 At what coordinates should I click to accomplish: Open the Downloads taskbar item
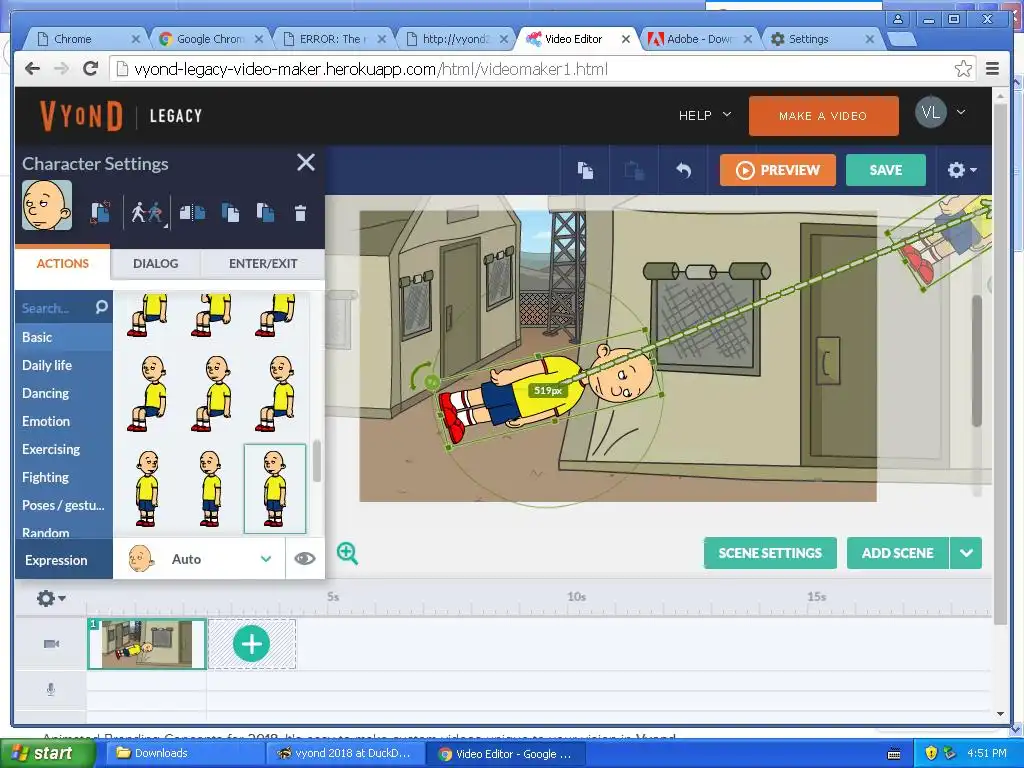click(x=184, y=754)
